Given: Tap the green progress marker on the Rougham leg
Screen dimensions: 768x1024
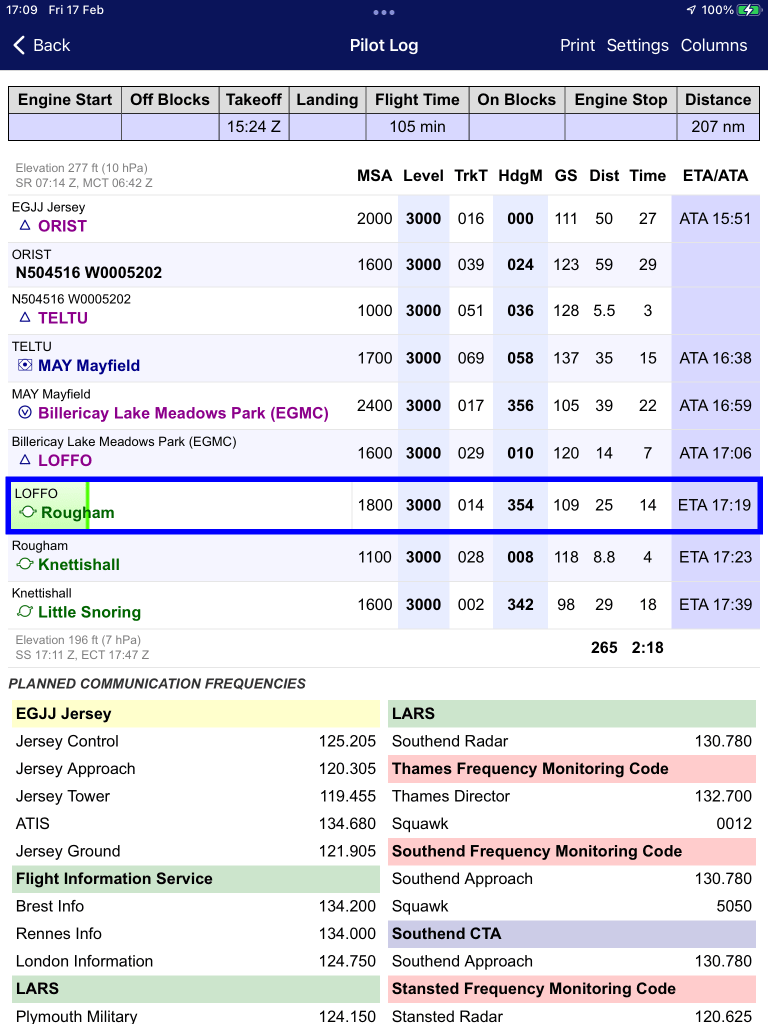Looking at the screenshot, I should point(88,505).
